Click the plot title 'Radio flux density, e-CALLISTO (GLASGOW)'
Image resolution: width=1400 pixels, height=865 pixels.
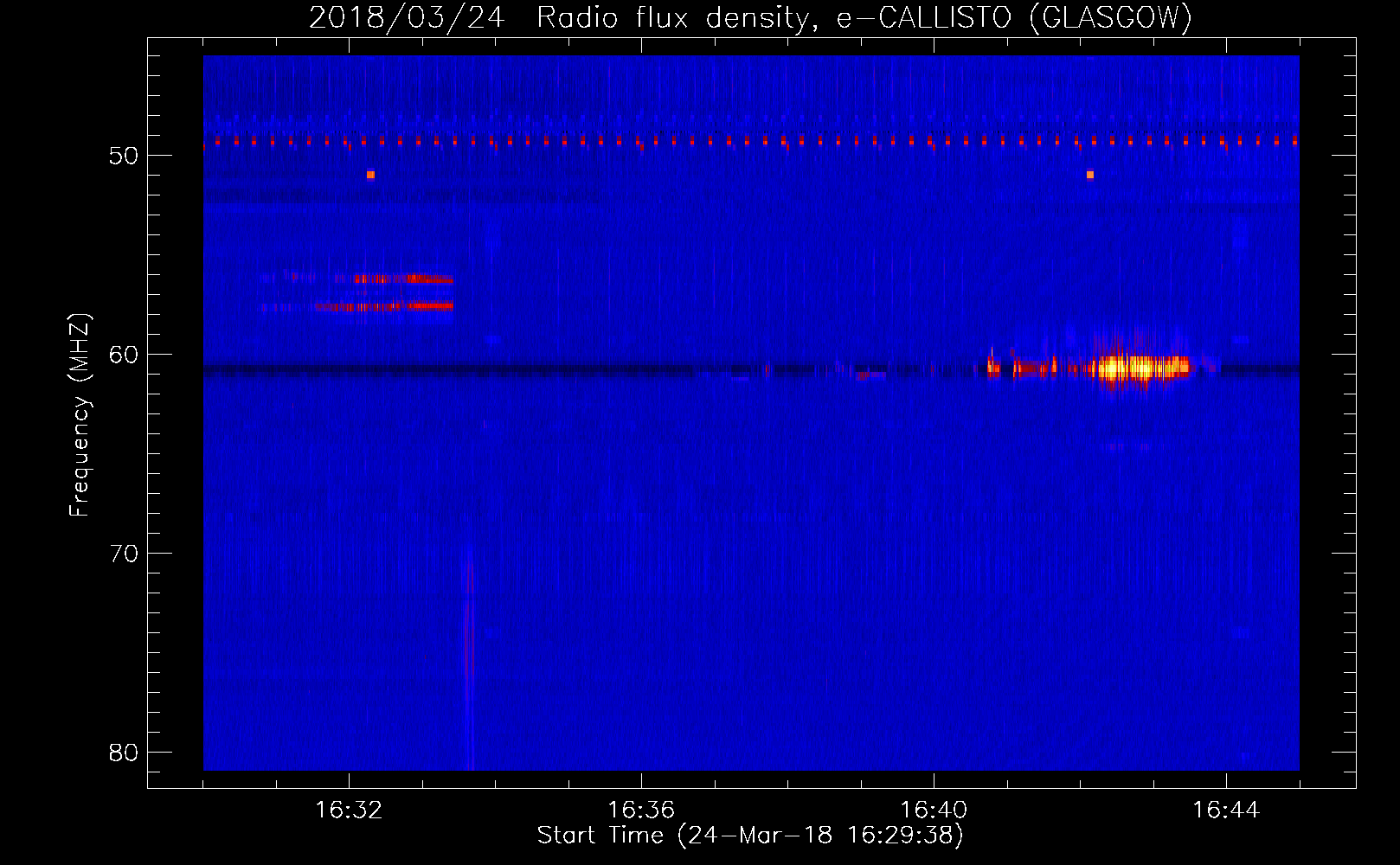pyautogui.click(x=864, y=17)
